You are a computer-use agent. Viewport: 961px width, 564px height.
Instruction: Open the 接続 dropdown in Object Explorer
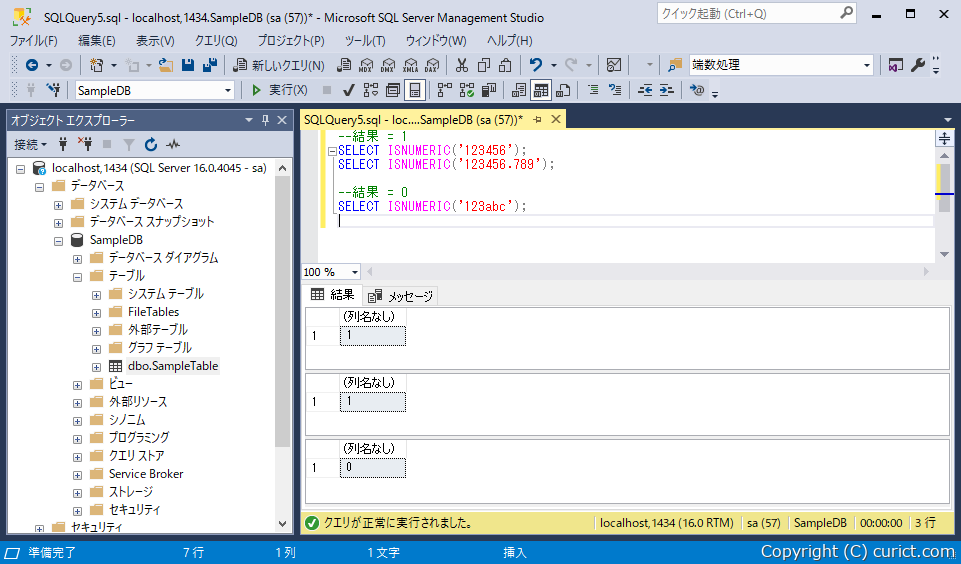(30, 145)
